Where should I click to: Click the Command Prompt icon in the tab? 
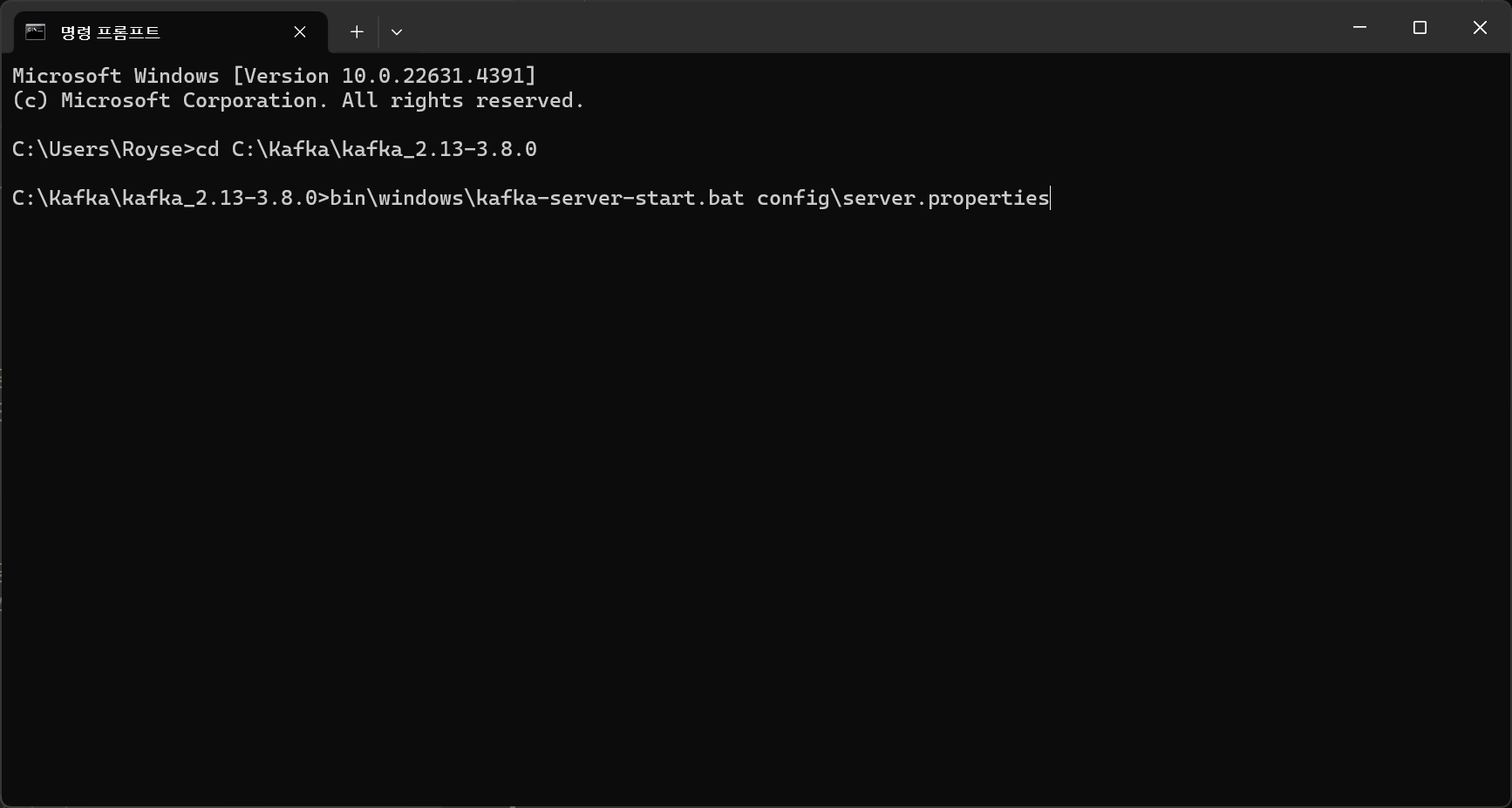click(35, 32)
